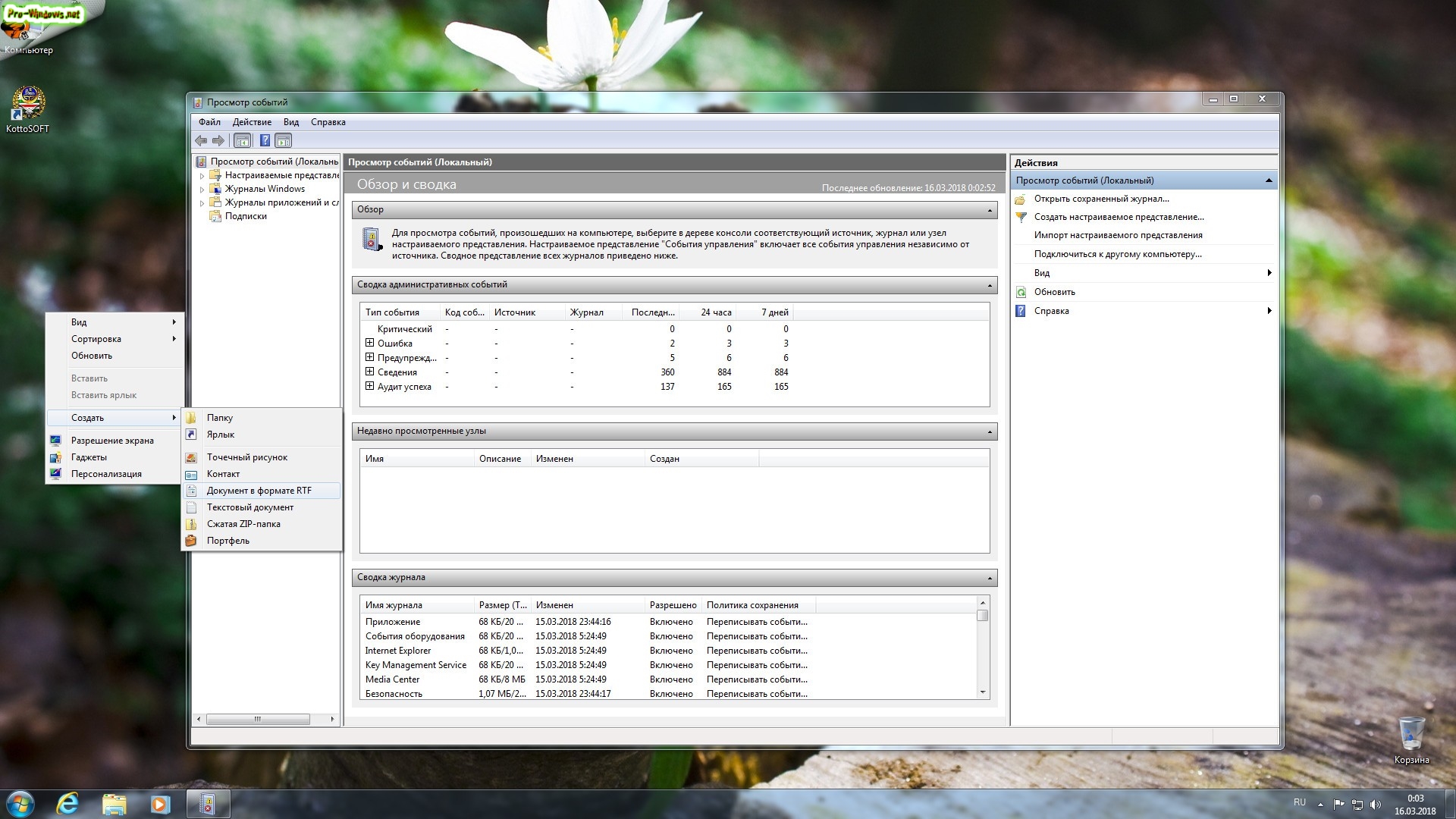Click Открыть сохраненный журнал action

coord(1101,199)
